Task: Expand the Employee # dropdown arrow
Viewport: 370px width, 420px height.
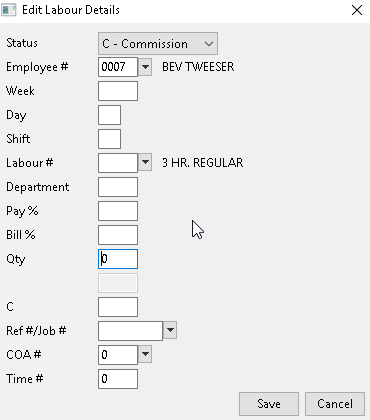Action: [145, 67]
